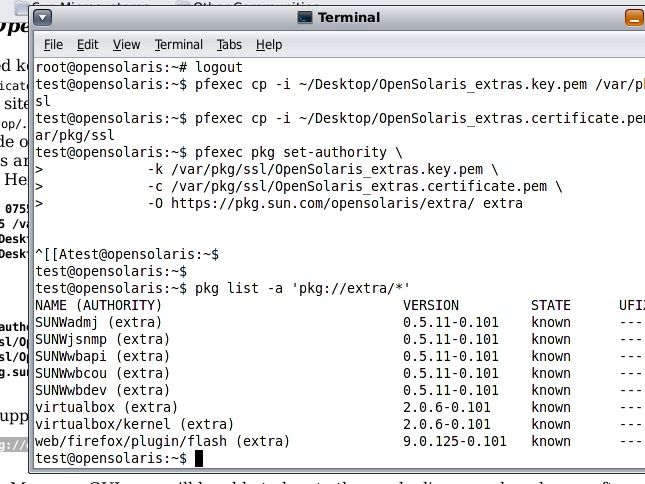Click the virtualbox/kernel (extra) package line

(x=135, y=424)
